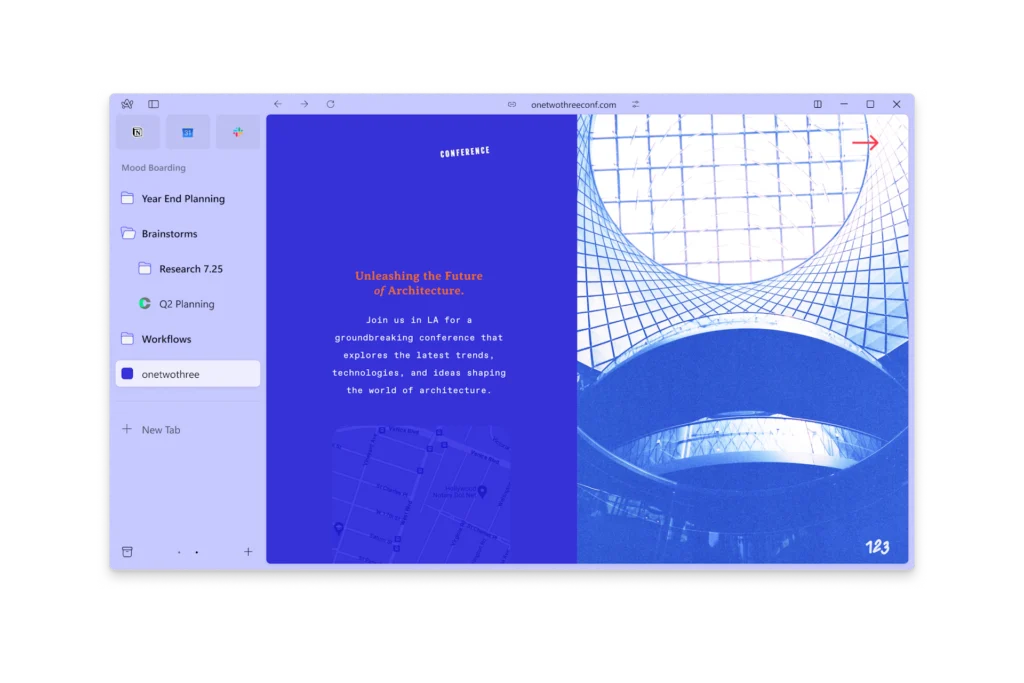Screen dimensions: 1024x683
Task: Select the onetwothree tab
Action: (x=187, y=374)
